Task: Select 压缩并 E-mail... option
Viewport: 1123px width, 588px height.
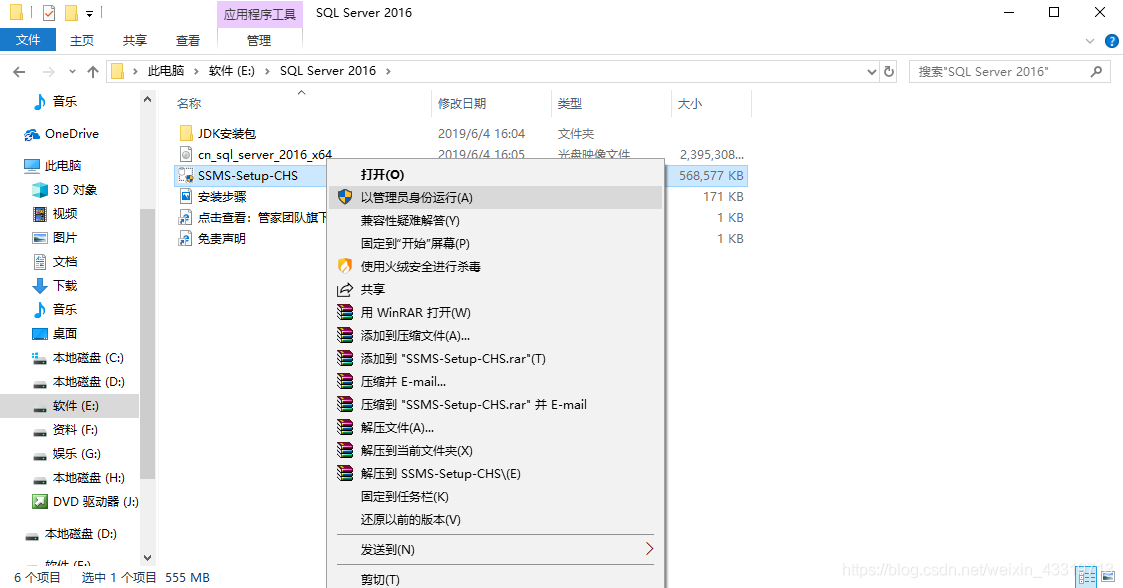Action: pyautogui.click(x=495, y=382)
